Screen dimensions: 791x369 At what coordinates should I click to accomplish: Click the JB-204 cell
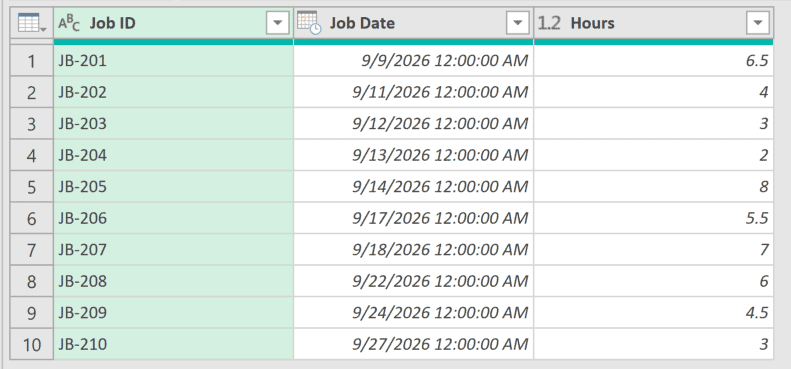tap(174, 155)
